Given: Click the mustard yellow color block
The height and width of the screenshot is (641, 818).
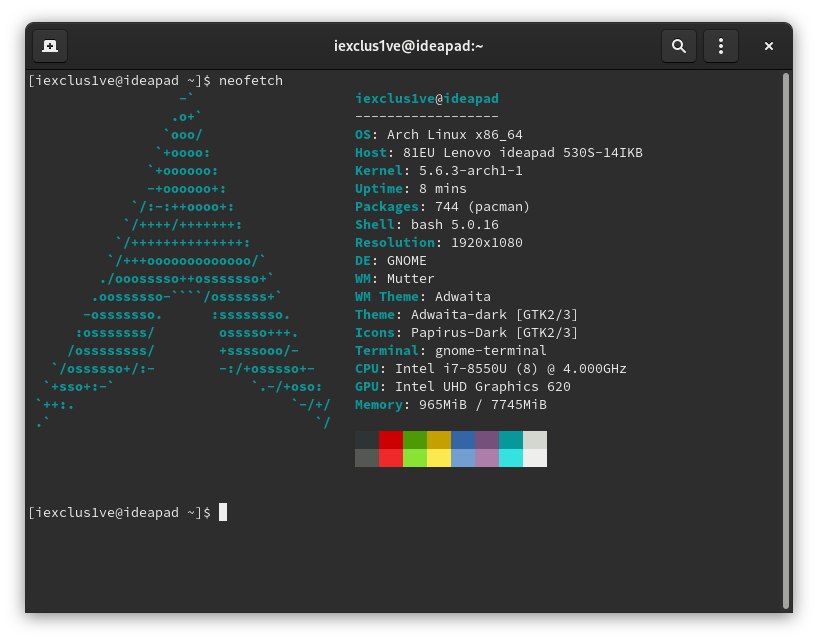Looking at the screenshot, I should tap(439, 440).
